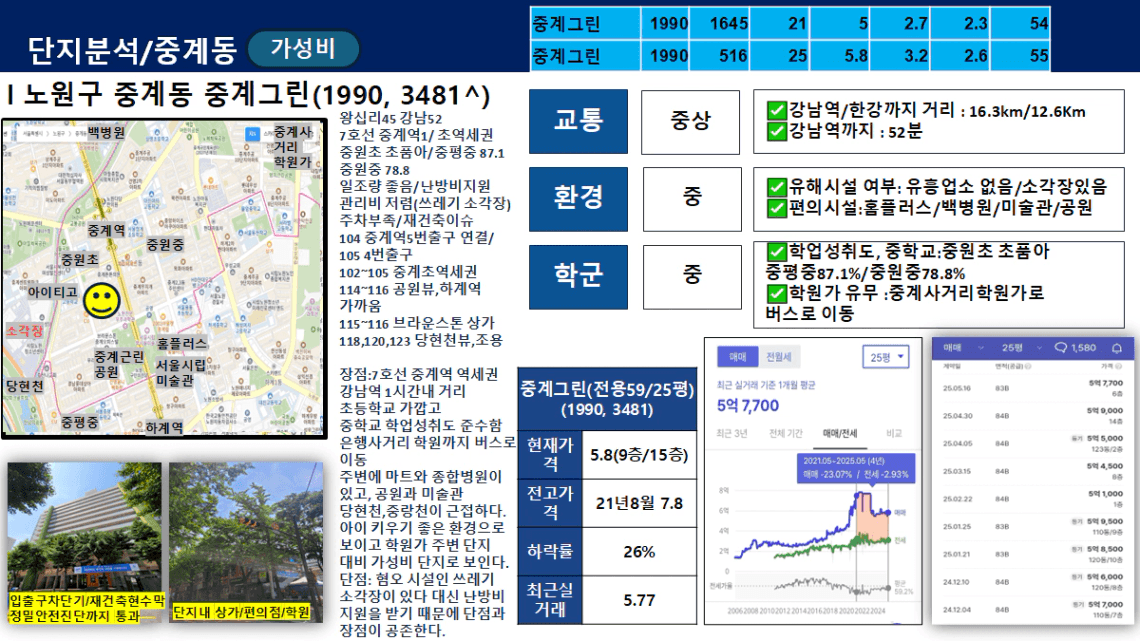Click the 홈플러스 label on the map
The width and height of the screenshot is (1140, 641).
tap(182, 343)
